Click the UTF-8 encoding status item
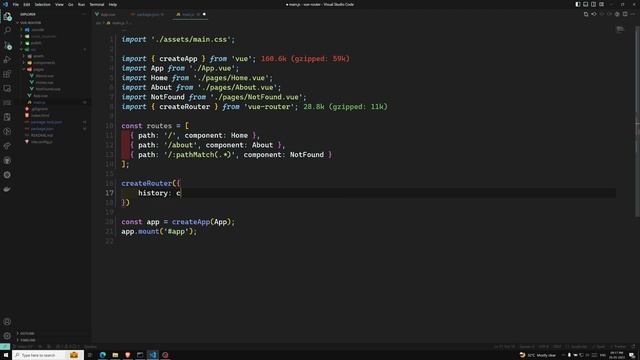Image resolution: width=640 pixels, height=360 pixels. pyautogui.click(x=543, y=347)
